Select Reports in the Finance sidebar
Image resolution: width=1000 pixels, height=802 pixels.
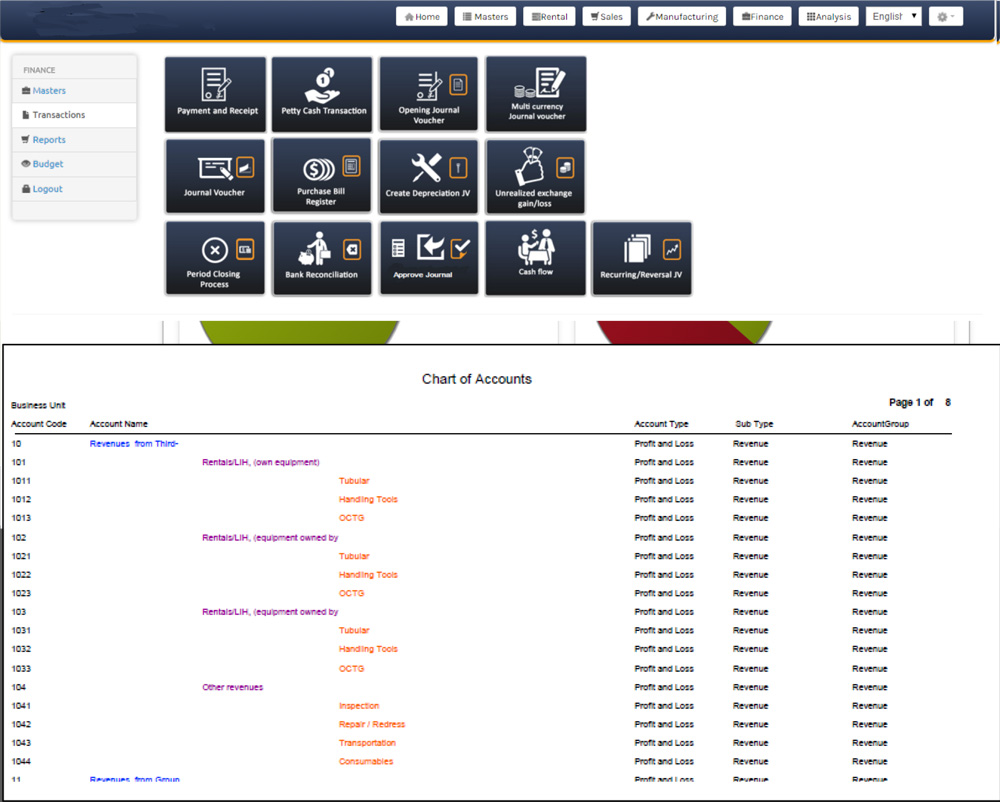click(x=48, y=140)
